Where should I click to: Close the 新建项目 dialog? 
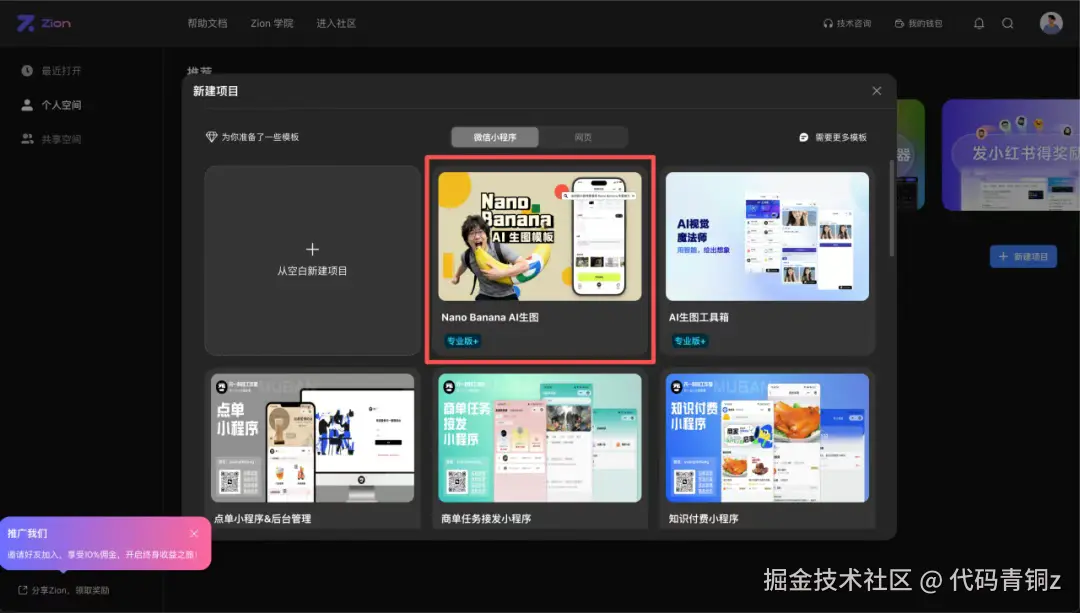tap(877, 91)
